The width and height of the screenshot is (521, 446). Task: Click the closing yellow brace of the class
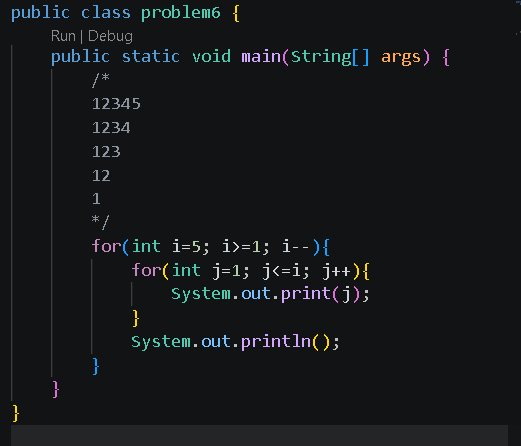(x=16, y=414)
